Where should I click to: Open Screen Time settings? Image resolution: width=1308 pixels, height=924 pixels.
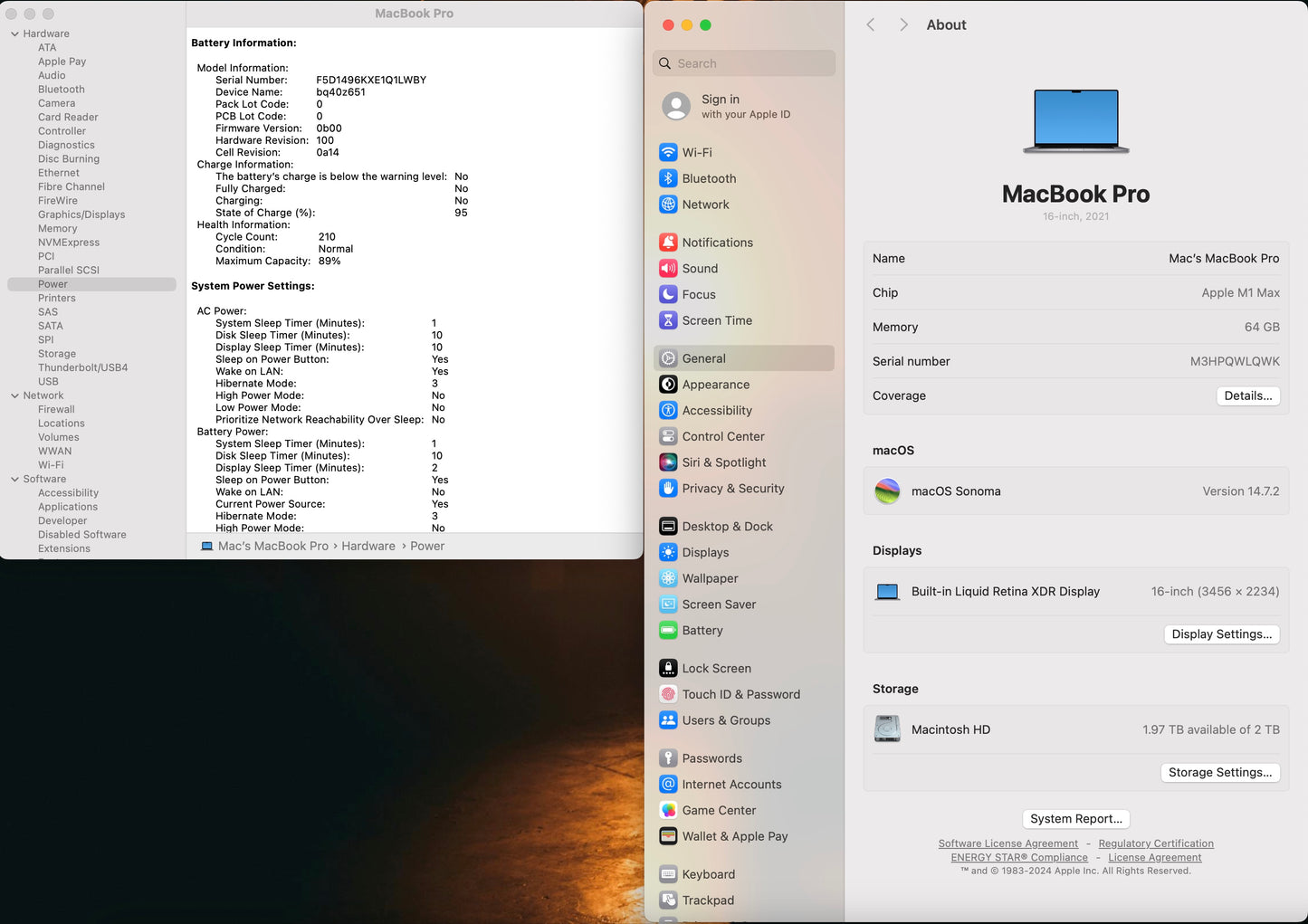pos(718,320)
